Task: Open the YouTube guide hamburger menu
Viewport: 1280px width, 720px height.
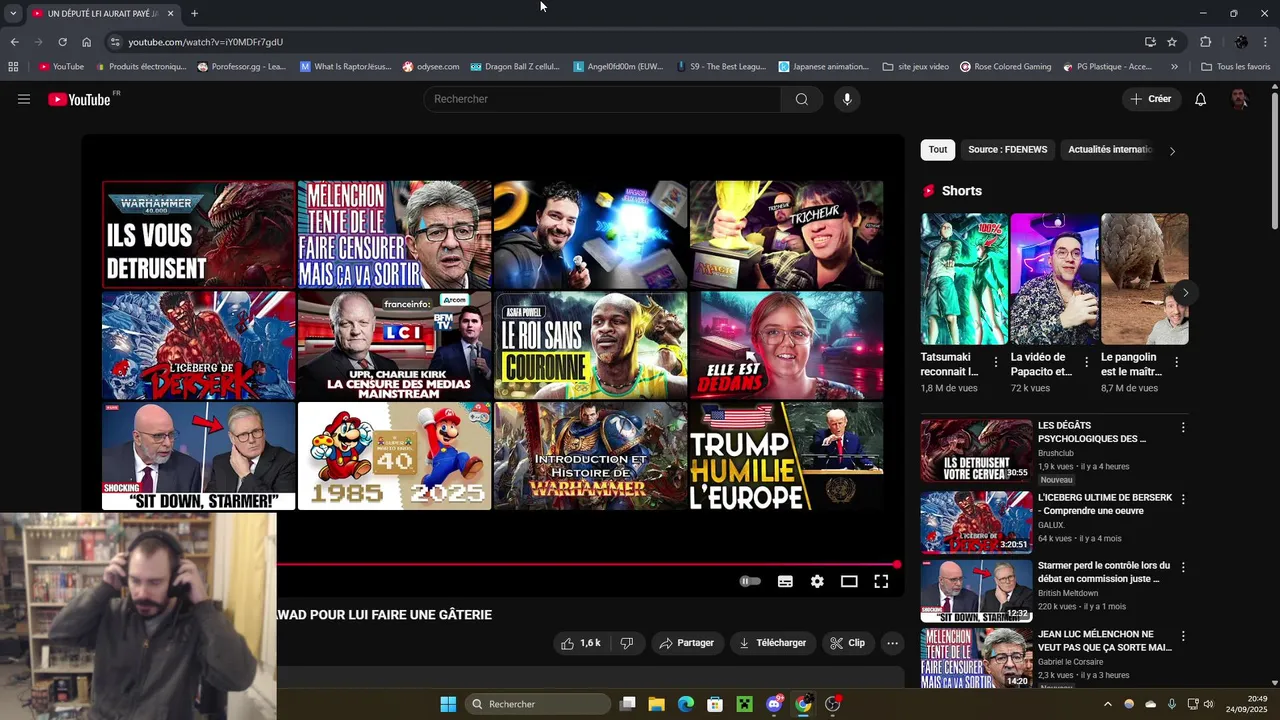Action: (x=24, y=99)
